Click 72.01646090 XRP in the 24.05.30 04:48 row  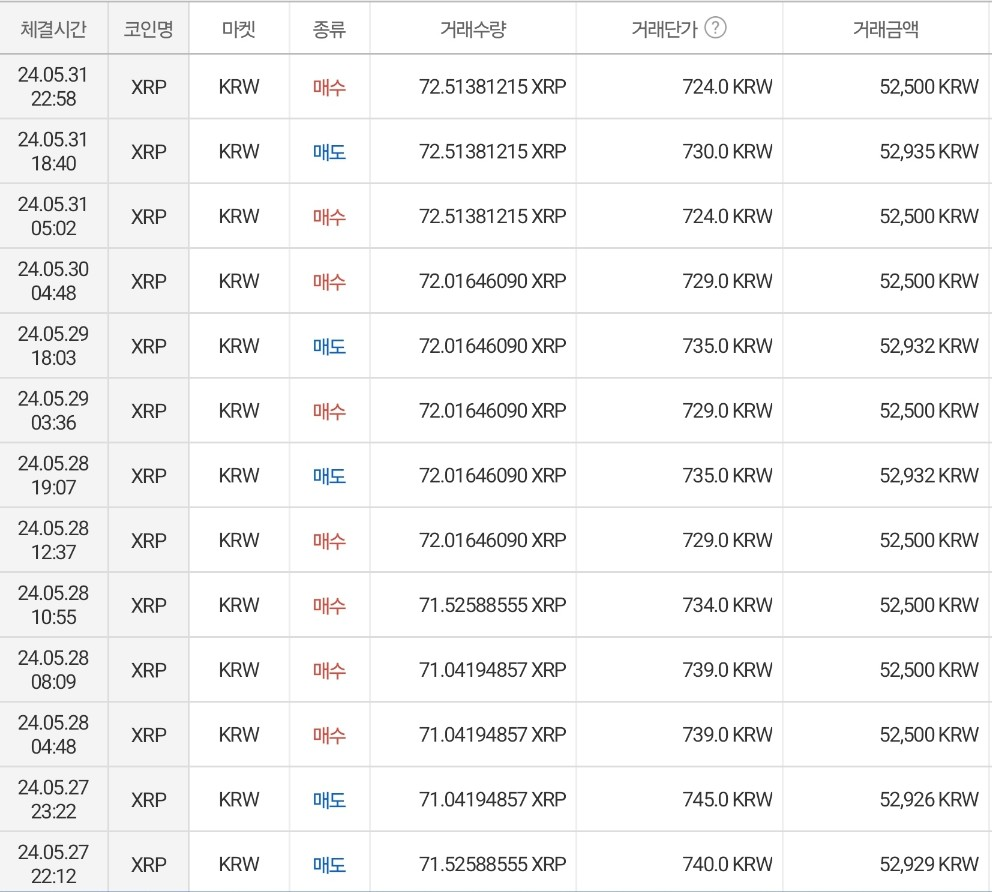493,282
